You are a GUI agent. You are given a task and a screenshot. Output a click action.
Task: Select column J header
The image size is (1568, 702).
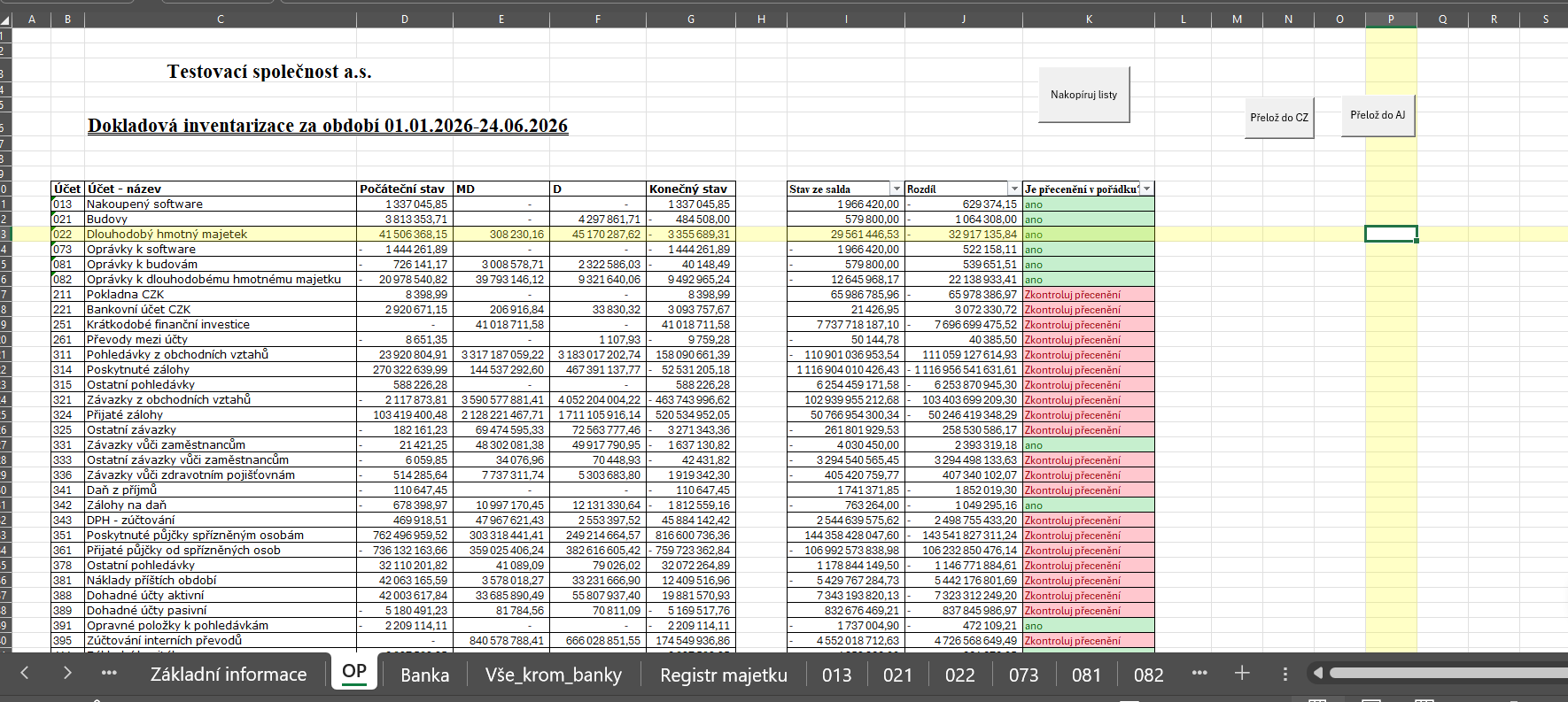click(964, 19)
